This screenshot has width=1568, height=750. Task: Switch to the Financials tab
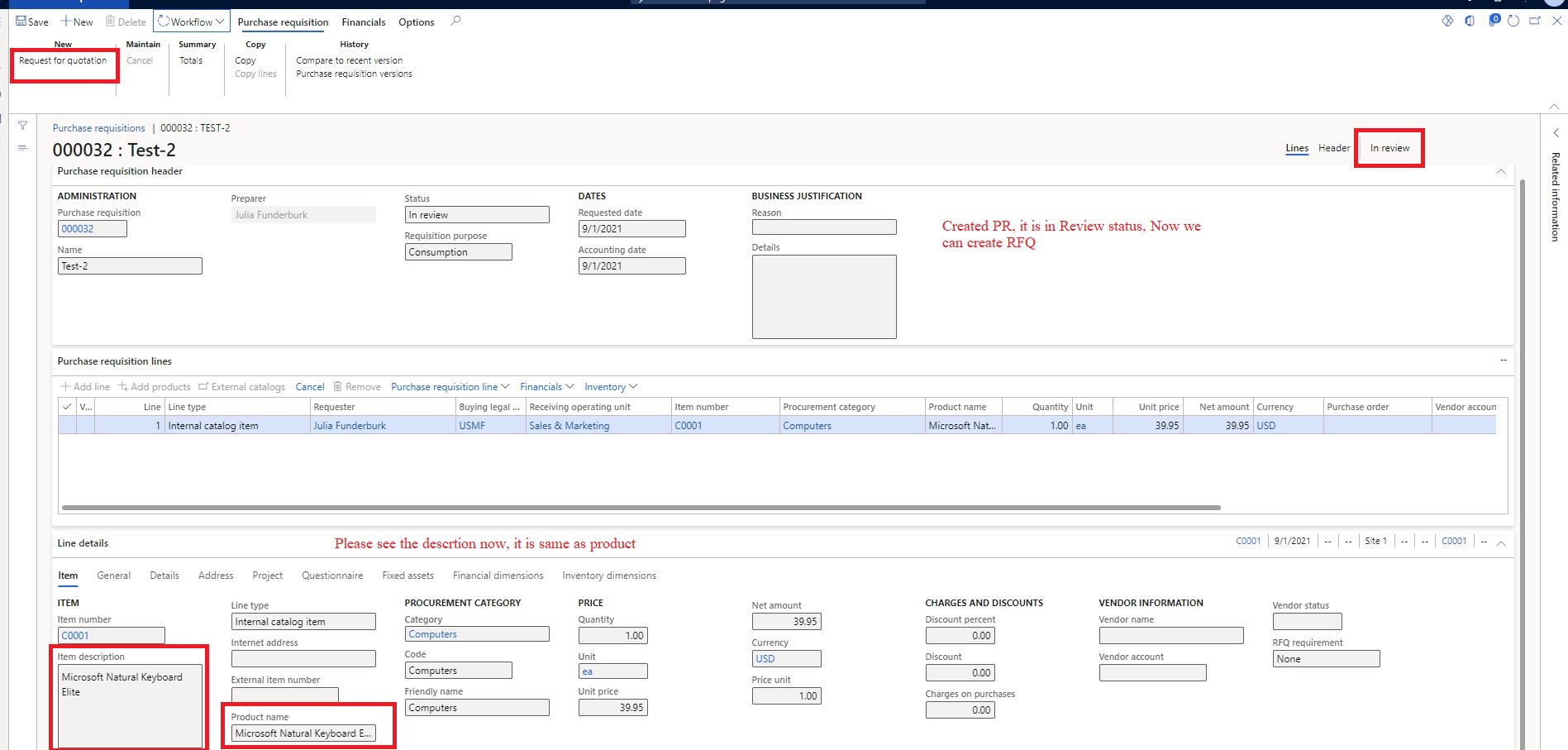pos(363,22)
